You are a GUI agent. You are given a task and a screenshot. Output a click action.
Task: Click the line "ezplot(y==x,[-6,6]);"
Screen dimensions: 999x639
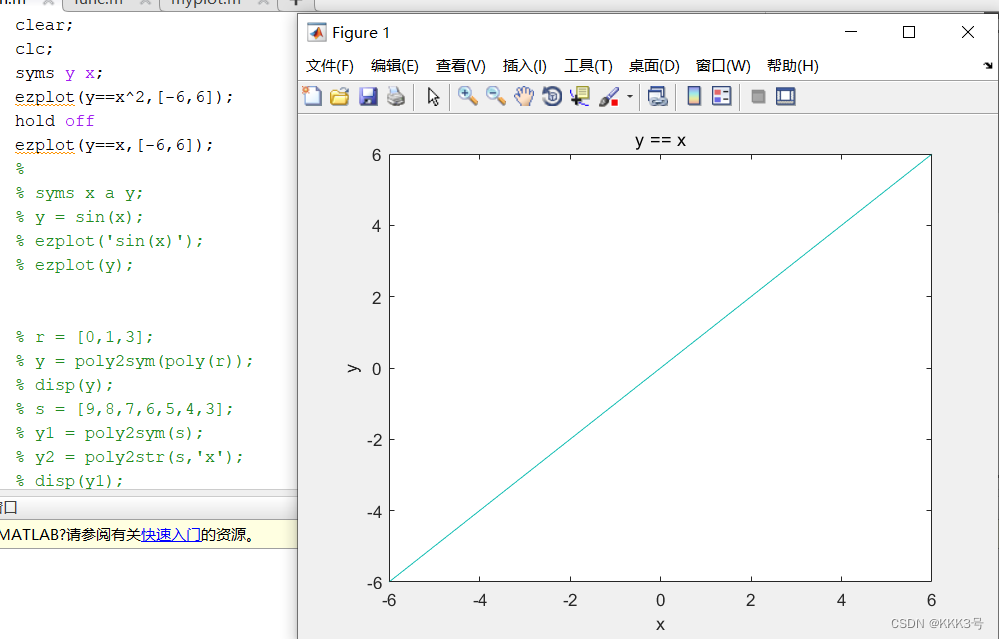[x=114, y=145]
